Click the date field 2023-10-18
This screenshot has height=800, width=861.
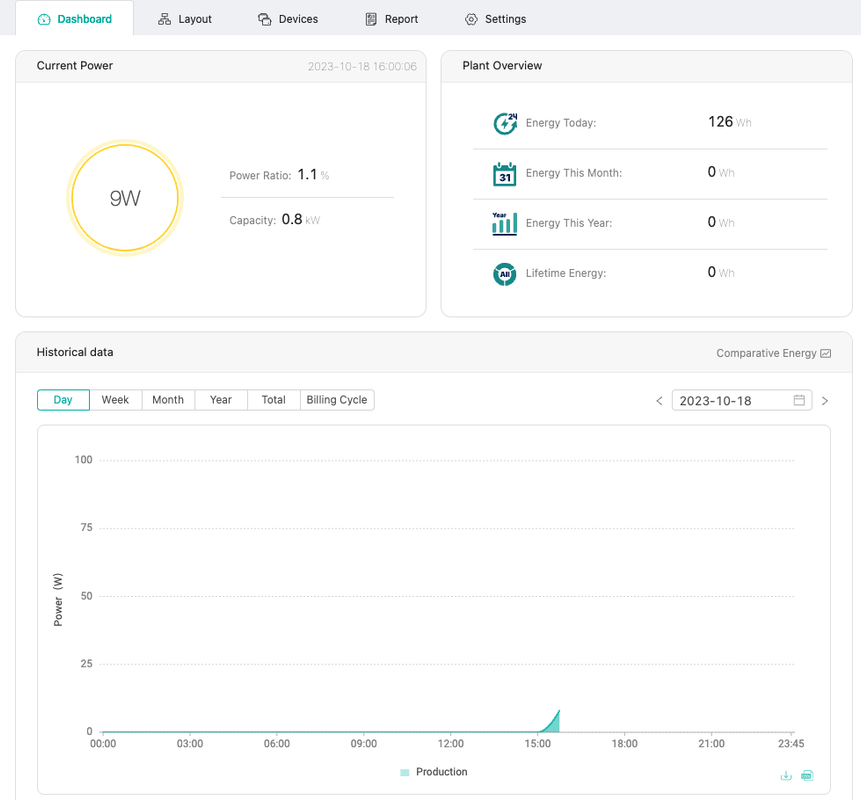click(x=742, y=400)
